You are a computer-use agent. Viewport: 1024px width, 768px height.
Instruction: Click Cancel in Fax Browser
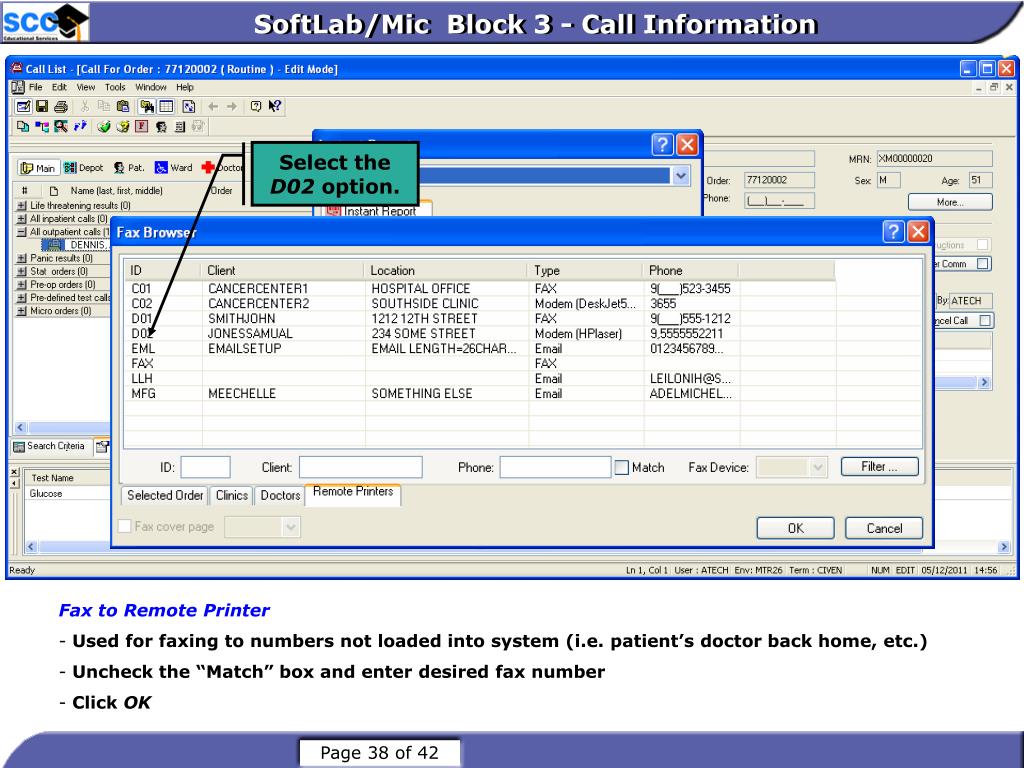point(884,528)
